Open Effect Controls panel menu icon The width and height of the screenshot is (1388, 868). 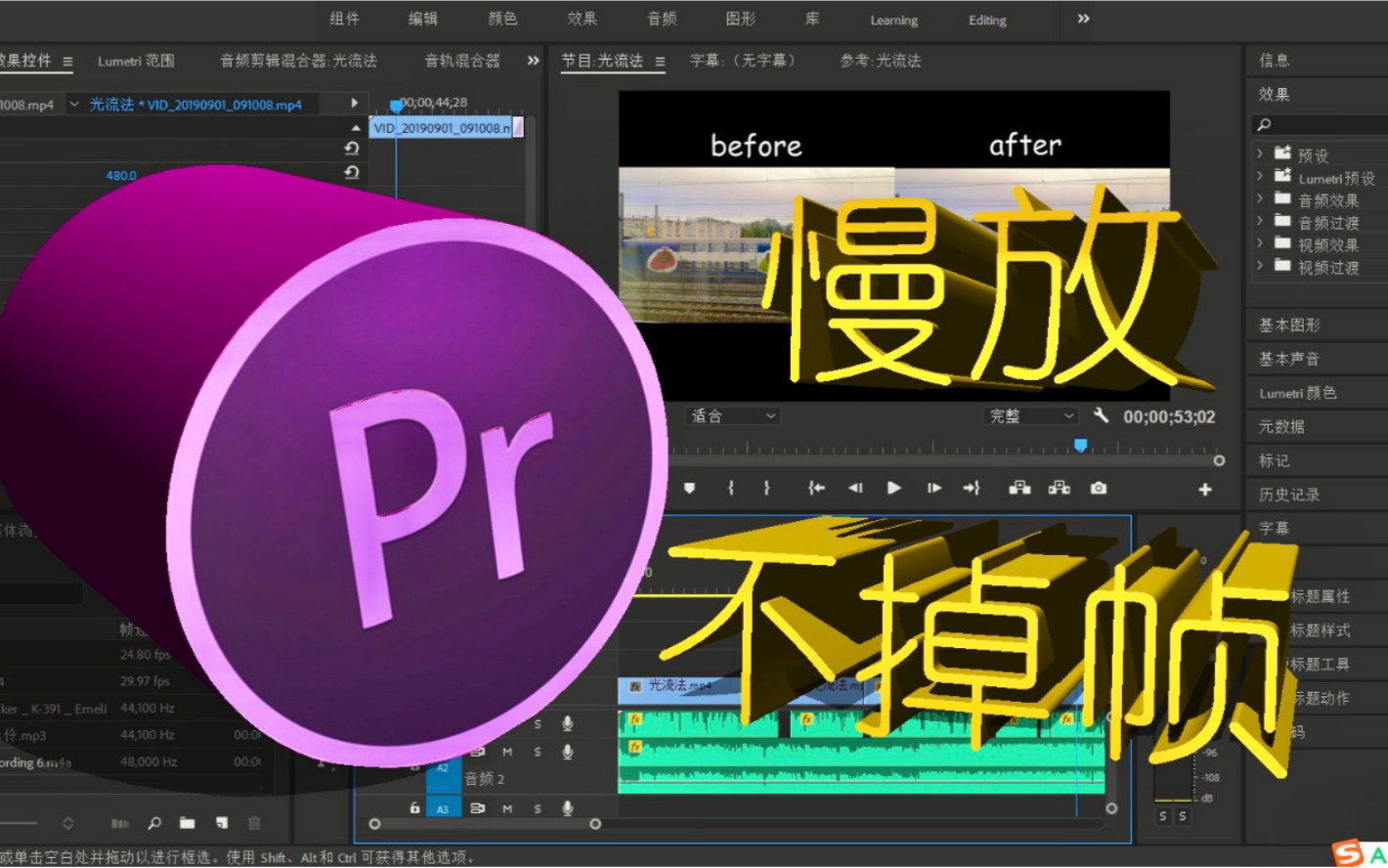click(x=67, y=61)
